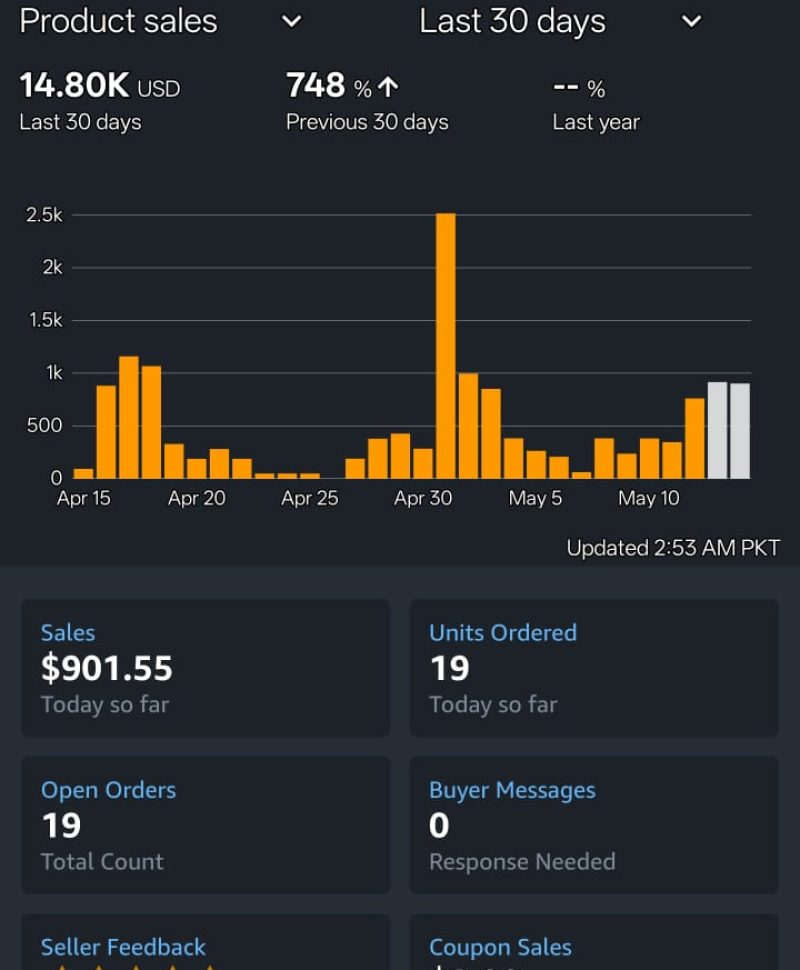Open the Sales card link
Image resolution: width=800 pixels, height=970 pixels.
tap(68, 633)
